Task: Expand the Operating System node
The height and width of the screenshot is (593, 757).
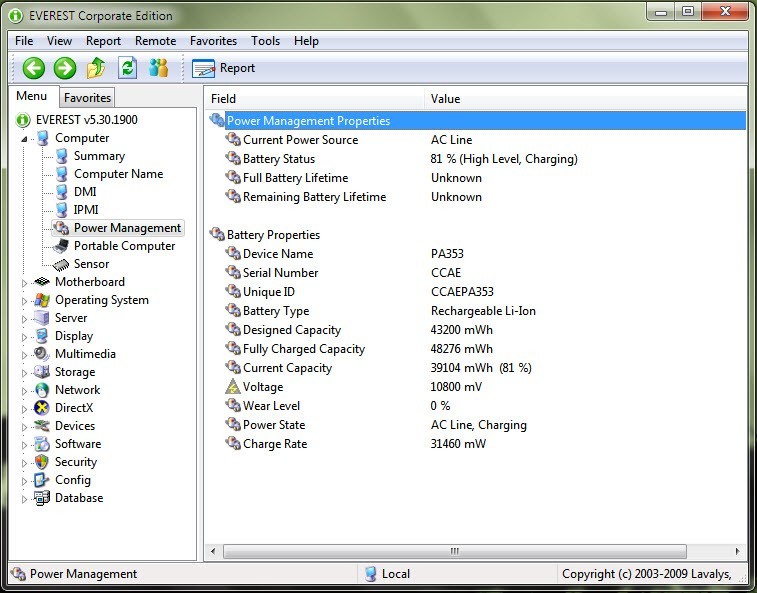Action: pos(24,301)
